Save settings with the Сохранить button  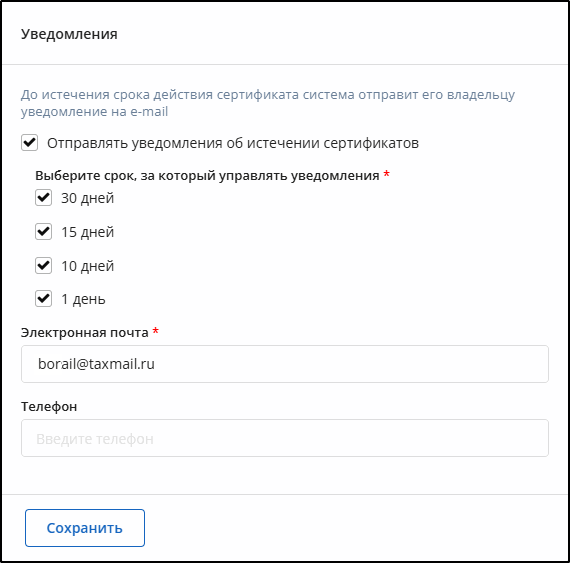click(x=85, y=528)
